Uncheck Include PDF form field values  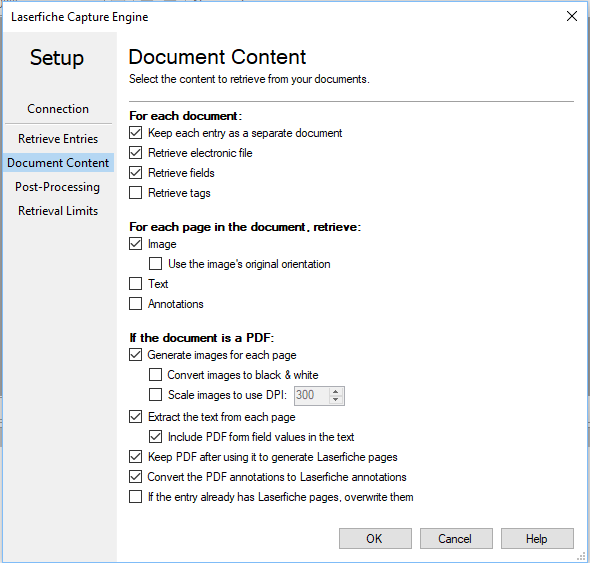(x=155, y=437)
